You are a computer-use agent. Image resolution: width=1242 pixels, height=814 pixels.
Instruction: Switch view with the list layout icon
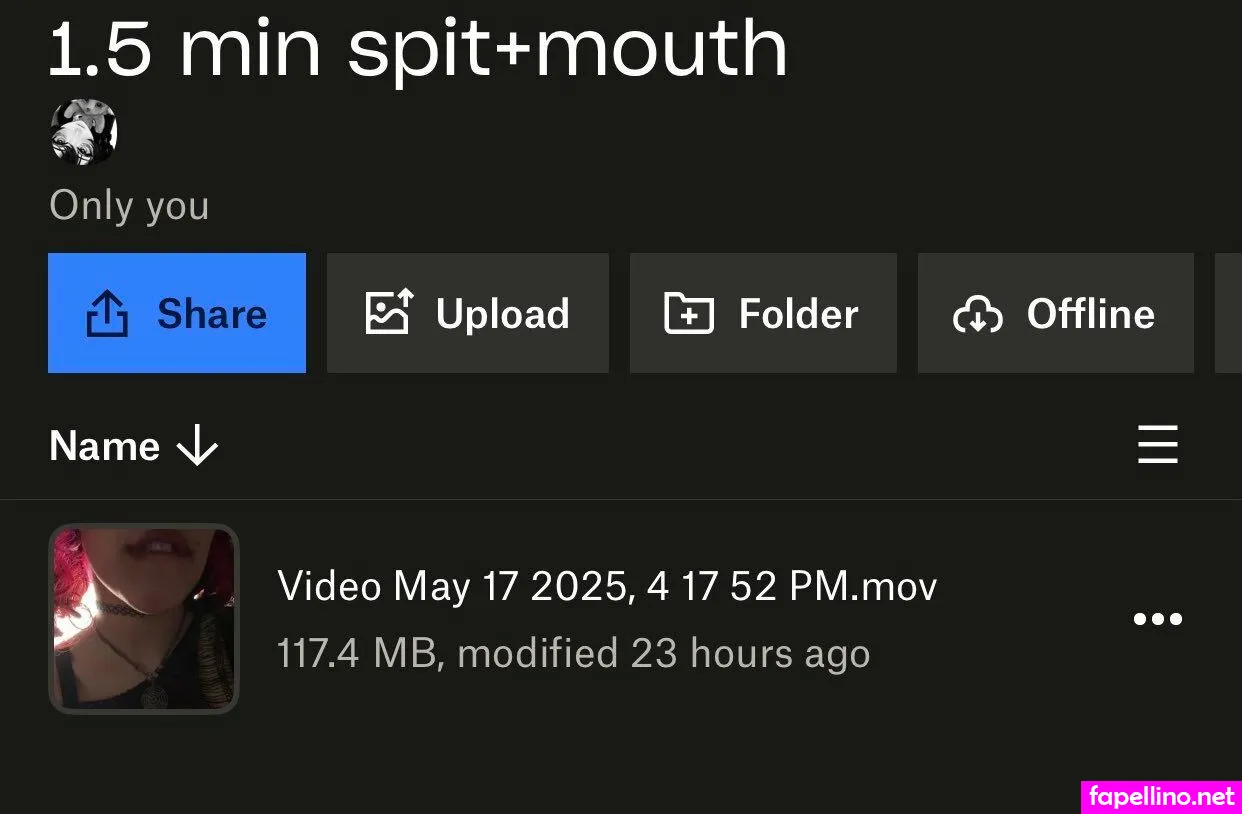[x=1158, y=445]
